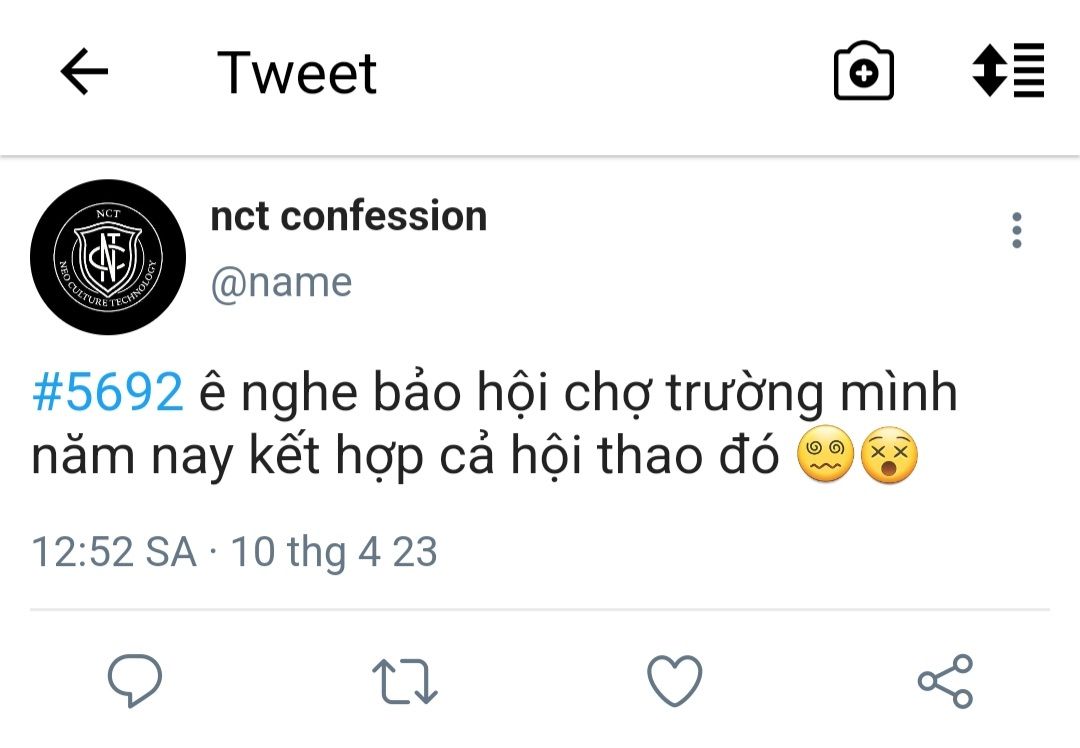Tap the Tweet header title
This screenshot has width=1080, height=748.
tap(297, 72)
